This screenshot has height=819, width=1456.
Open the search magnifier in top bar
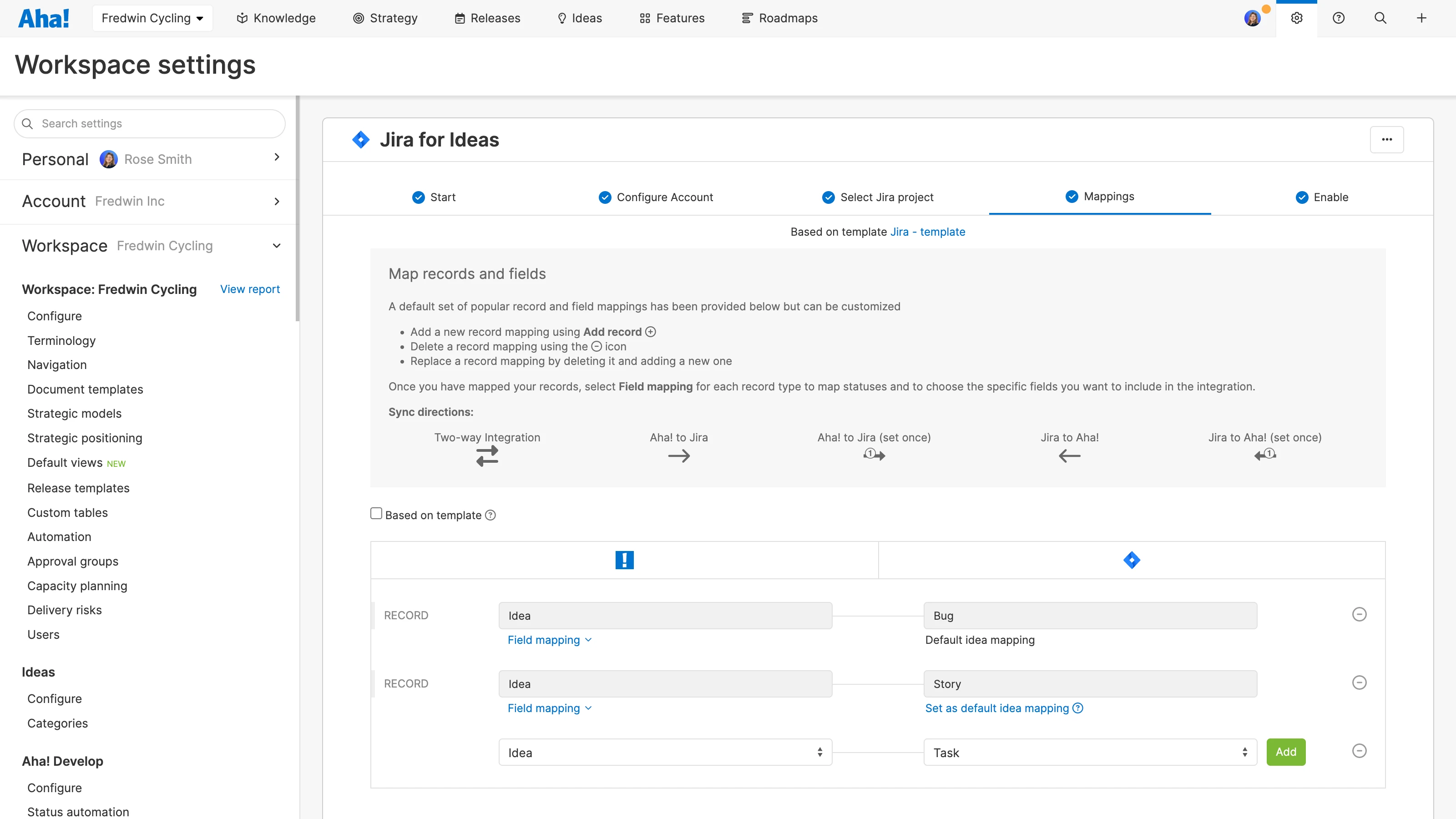coord(1380,18)
